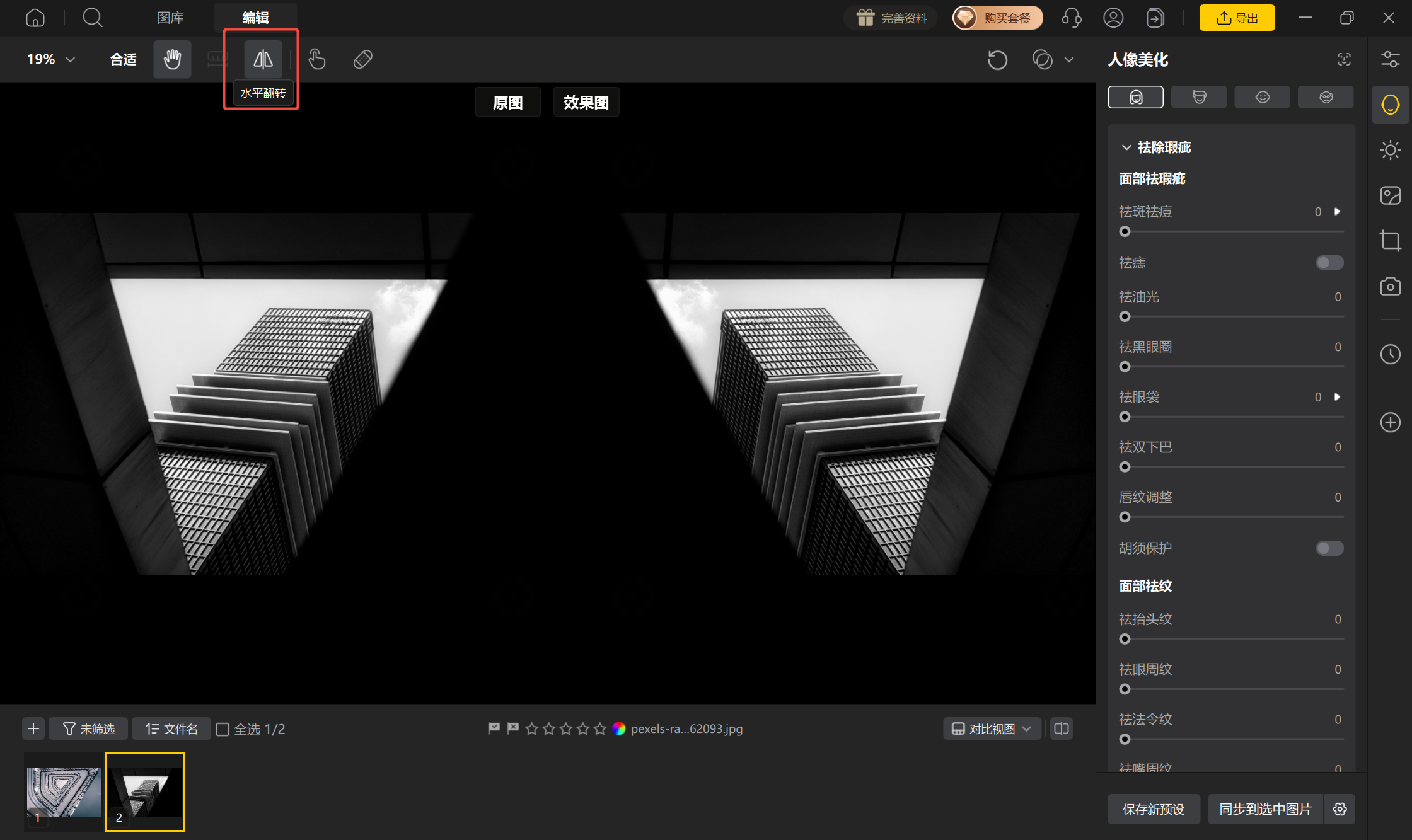
Task: Select the hand pan tool
Action: click(x=172, y=59)
